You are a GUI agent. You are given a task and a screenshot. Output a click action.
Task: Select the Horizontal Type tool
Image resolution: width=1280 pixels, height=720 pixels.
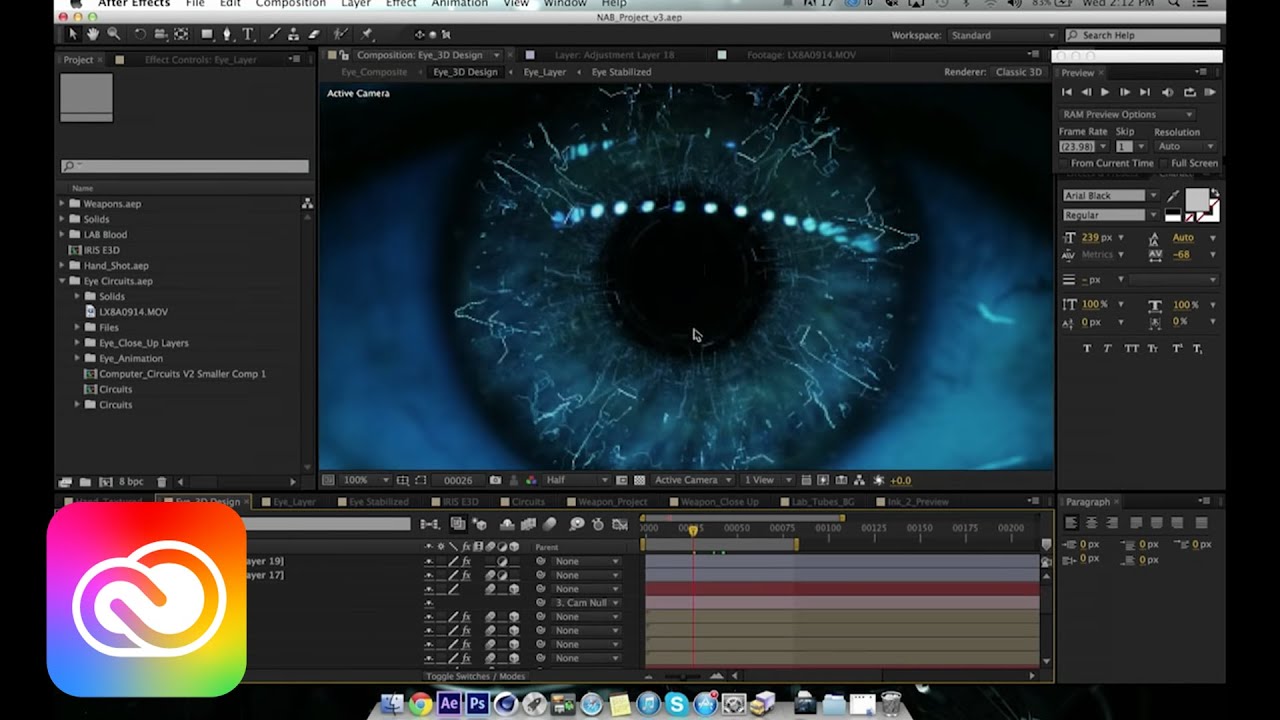point(248,34)
